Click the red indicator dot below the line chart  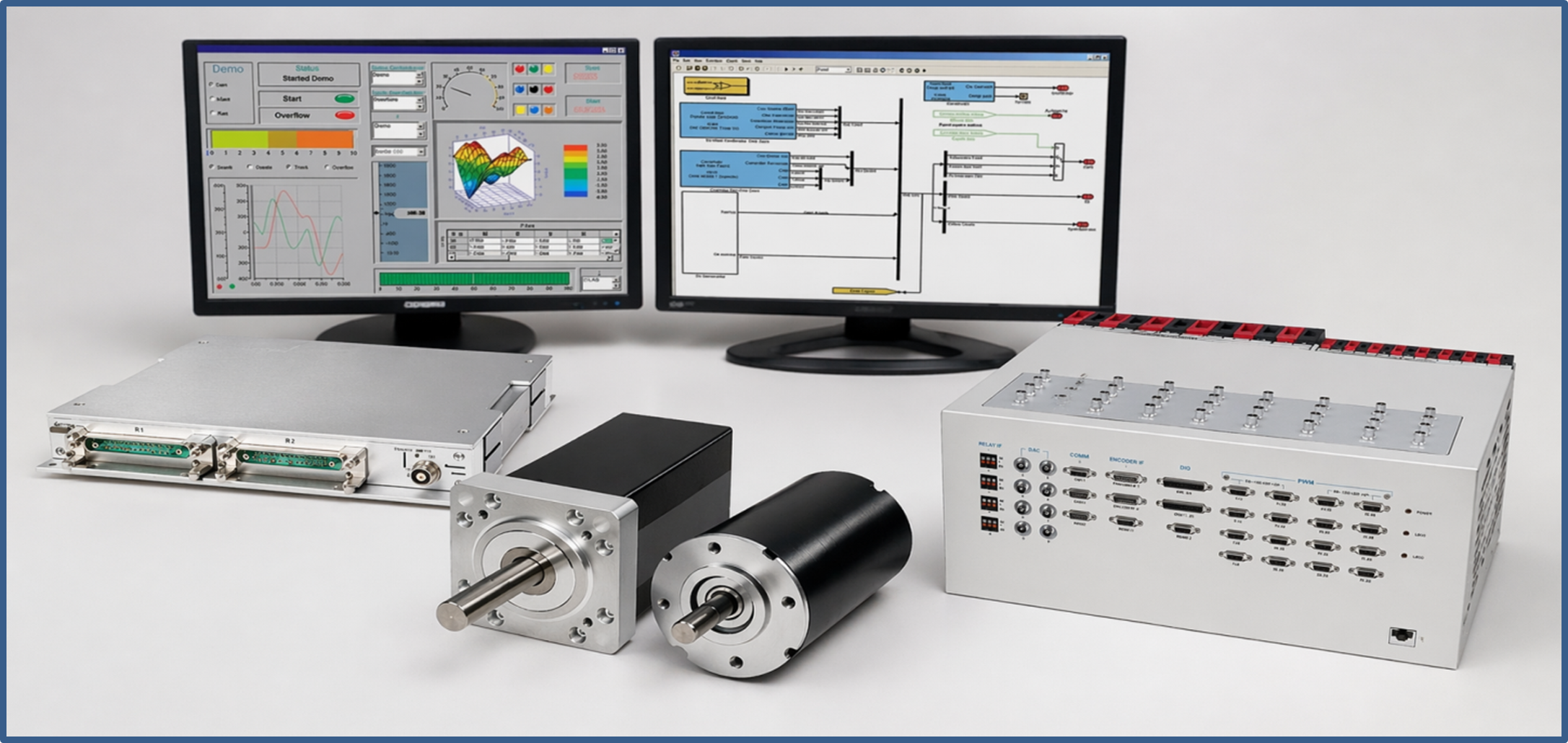pos(219,286)
